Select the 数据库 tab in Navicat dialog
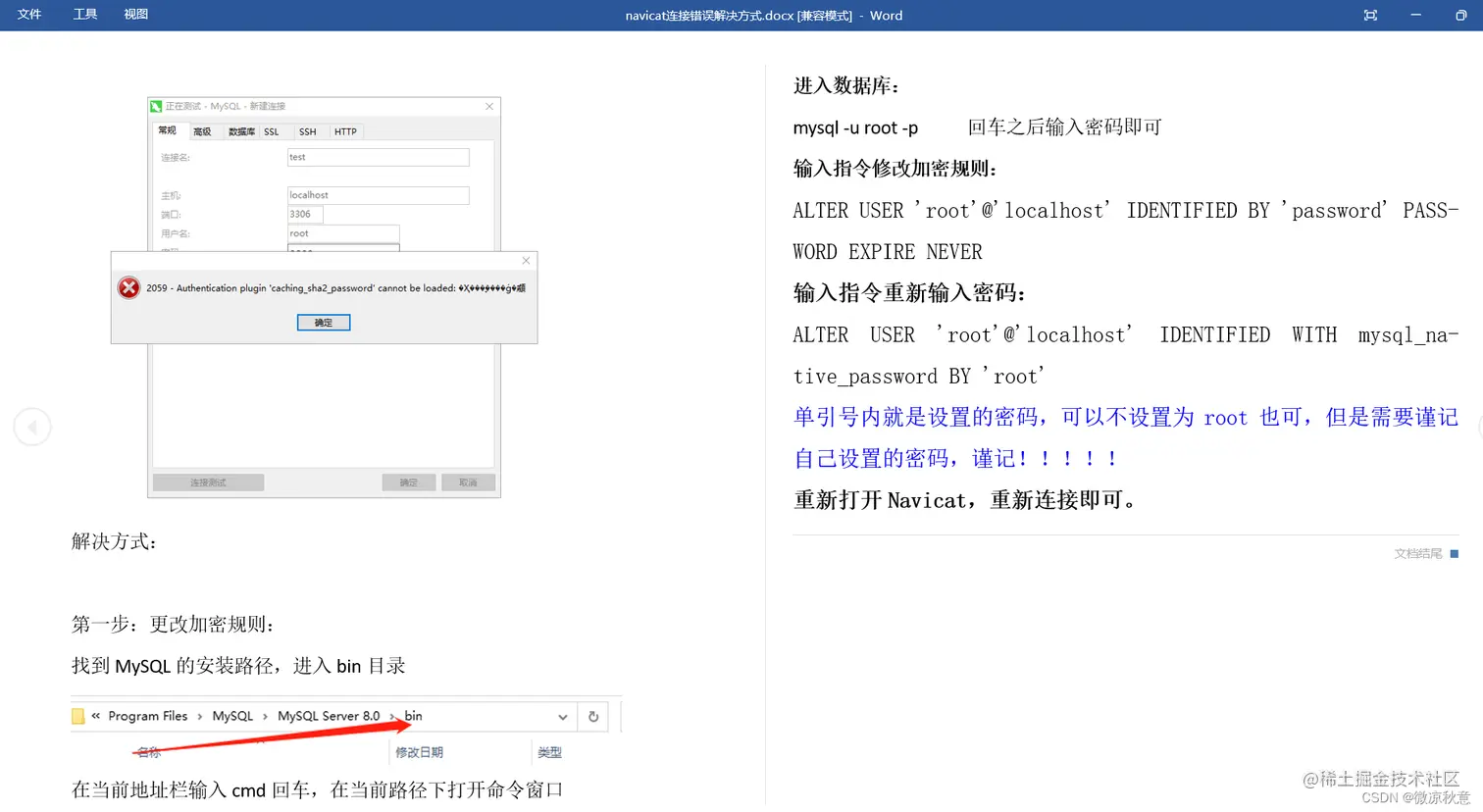This screenshot has width=1483, height=812. pyautogui.click(x=241, y=131)
